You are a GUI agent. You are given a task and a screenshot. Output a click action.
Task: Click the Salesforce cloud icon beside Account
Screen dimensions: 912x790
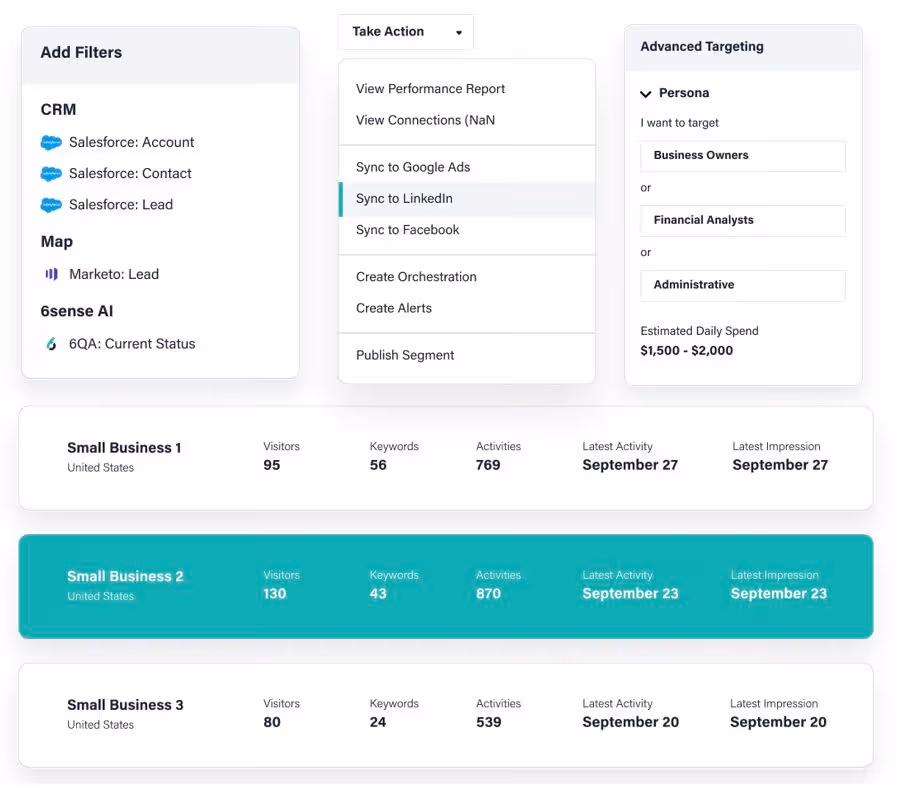pyautogui.click(x=51, y=143)
